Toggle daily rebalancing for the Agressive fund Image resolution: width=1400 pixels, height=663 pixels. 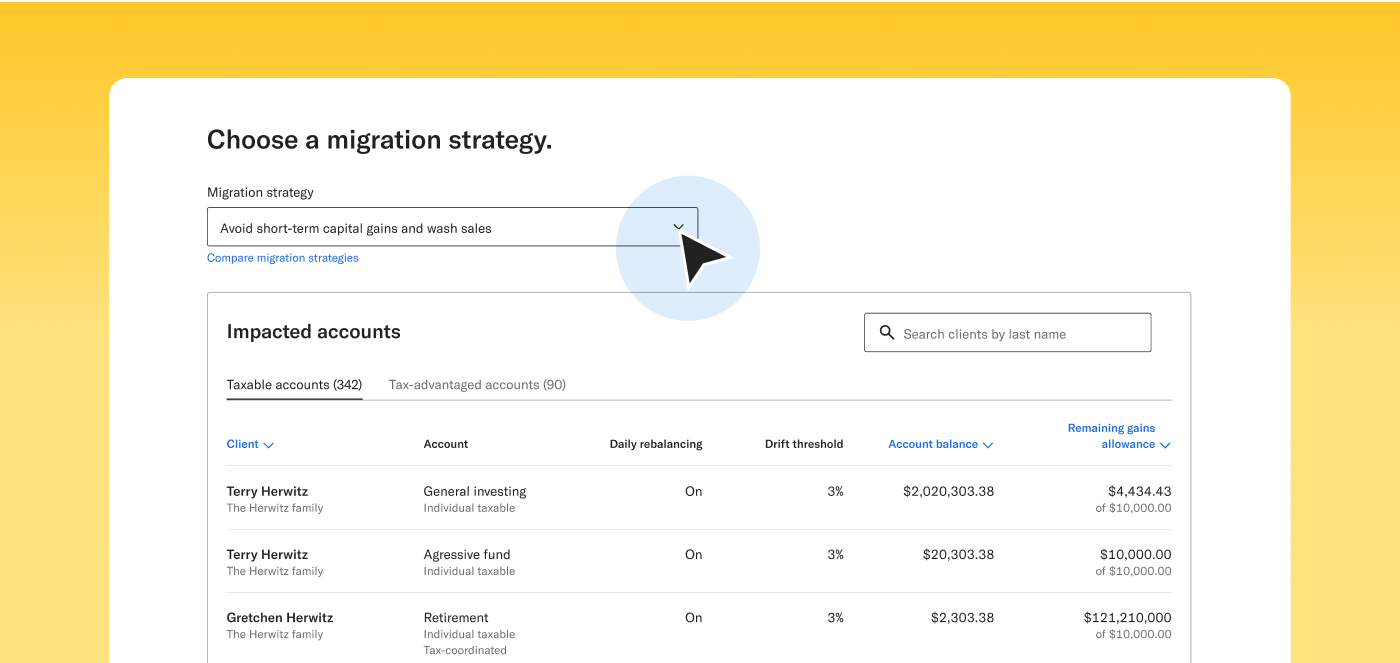tap(693, 554)
